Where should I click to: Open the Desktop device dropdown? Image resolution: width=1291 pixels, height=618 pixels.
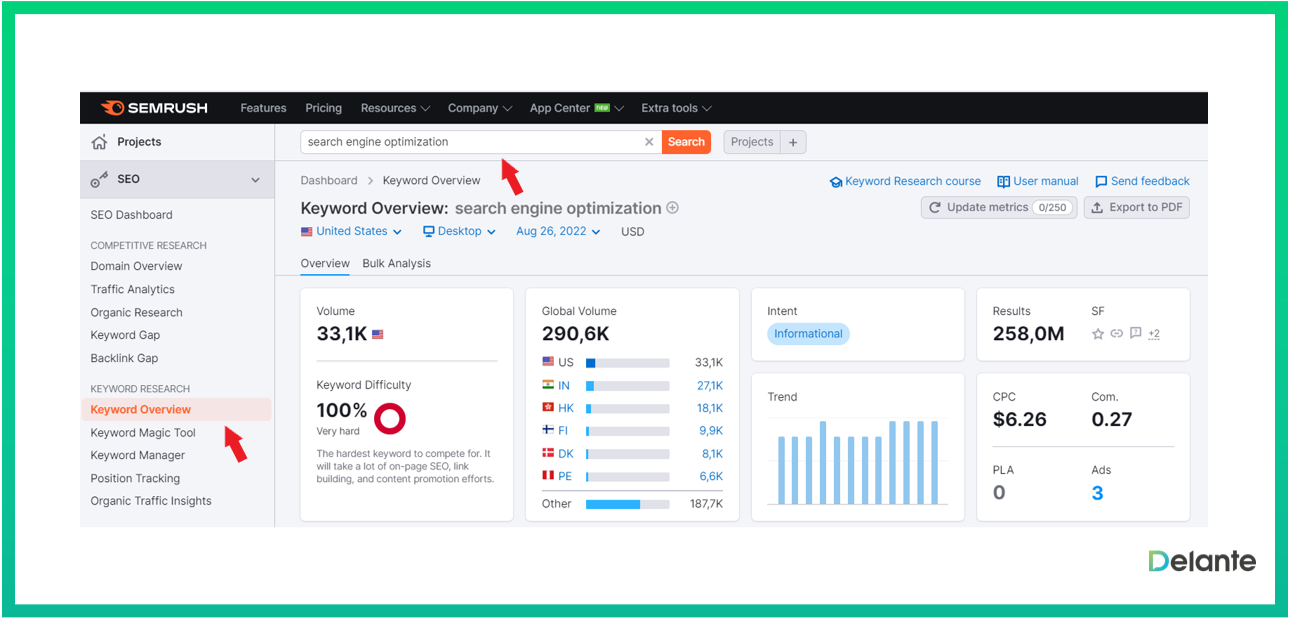(x=459, y=231)
